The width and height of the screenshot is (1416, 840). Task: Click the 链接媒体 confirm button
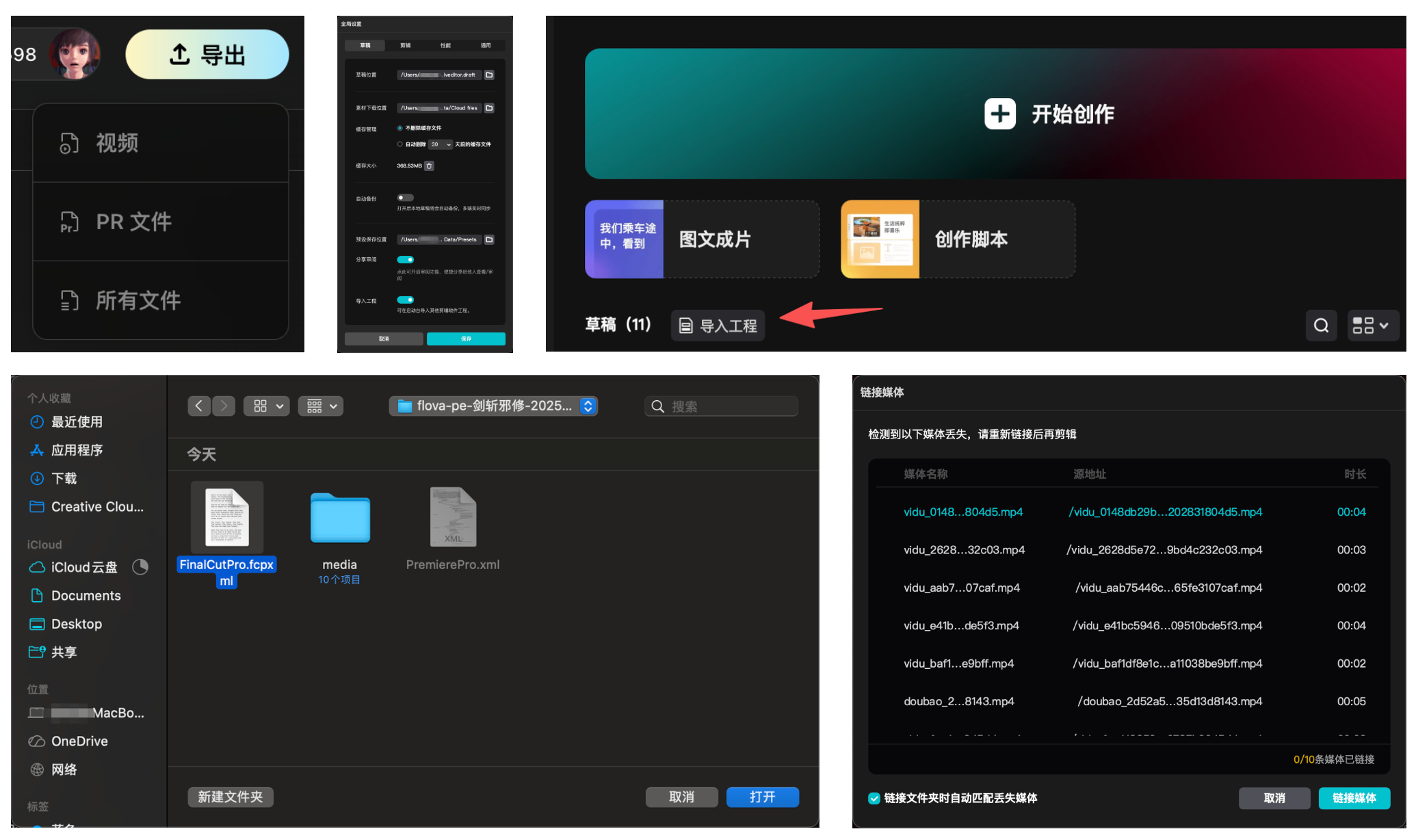pos(1354,798)
